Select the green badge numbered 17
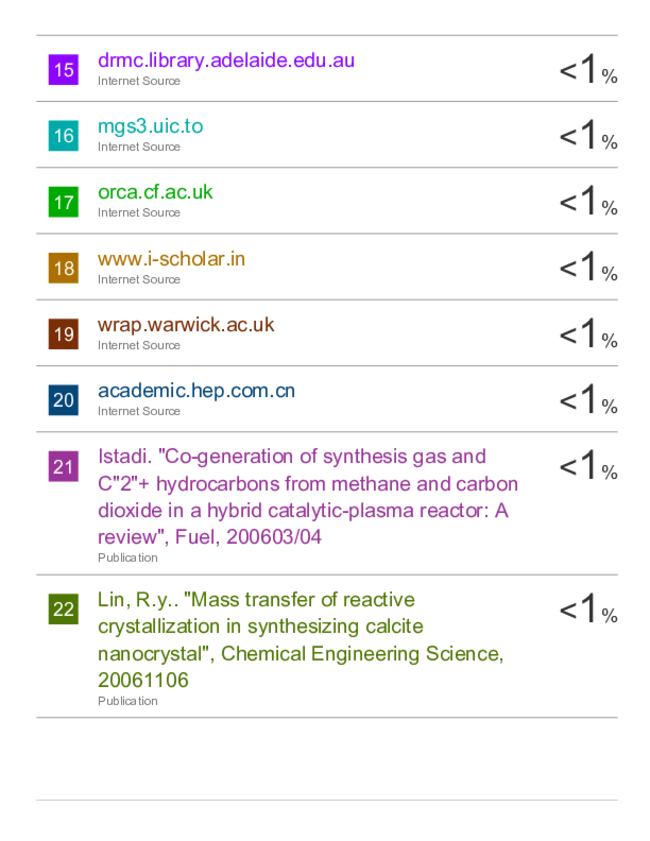 pos(63,202)
